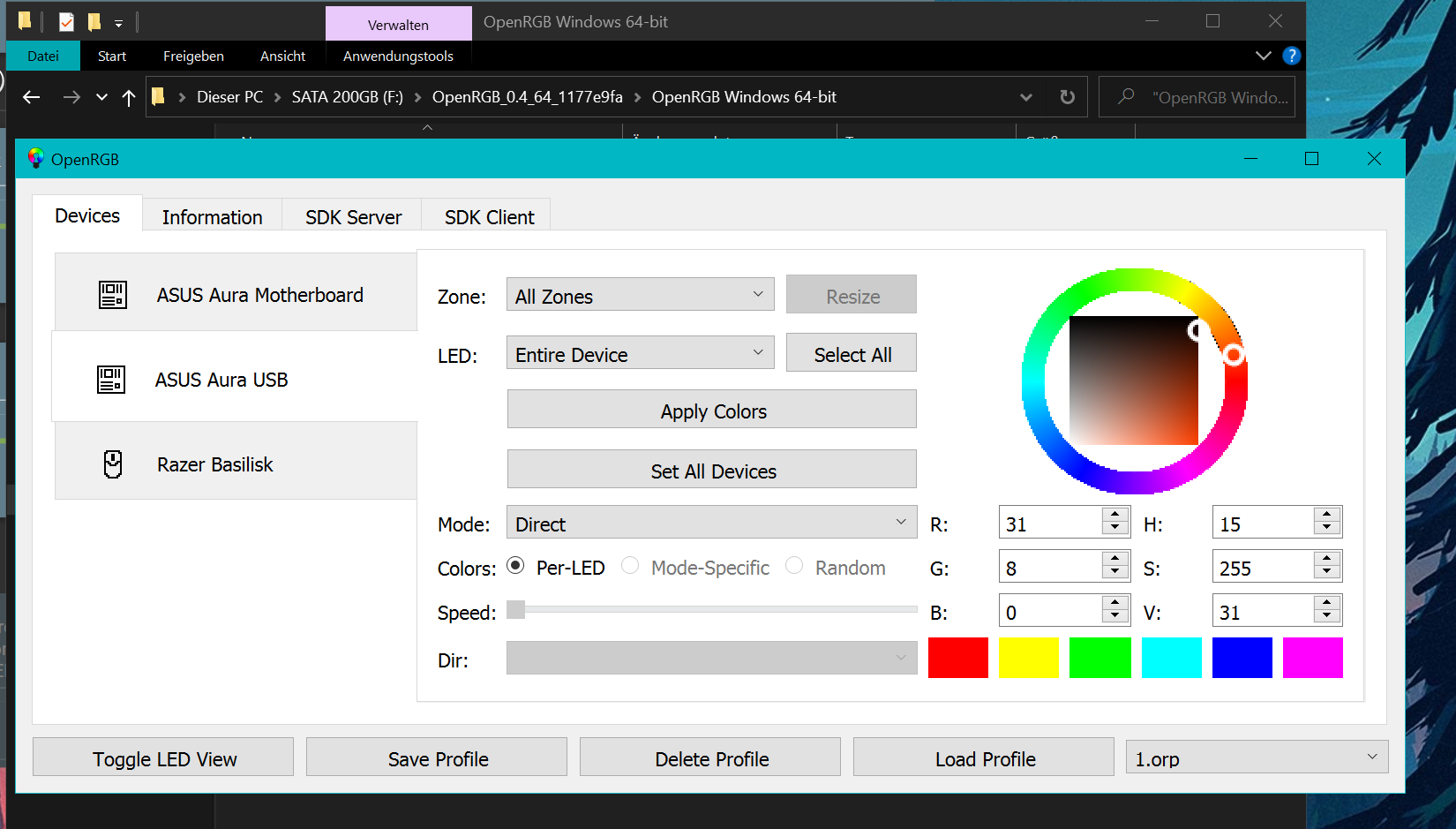Save the current profile
This screenshot has height=829, width=1456.
[x=437, y=757]
